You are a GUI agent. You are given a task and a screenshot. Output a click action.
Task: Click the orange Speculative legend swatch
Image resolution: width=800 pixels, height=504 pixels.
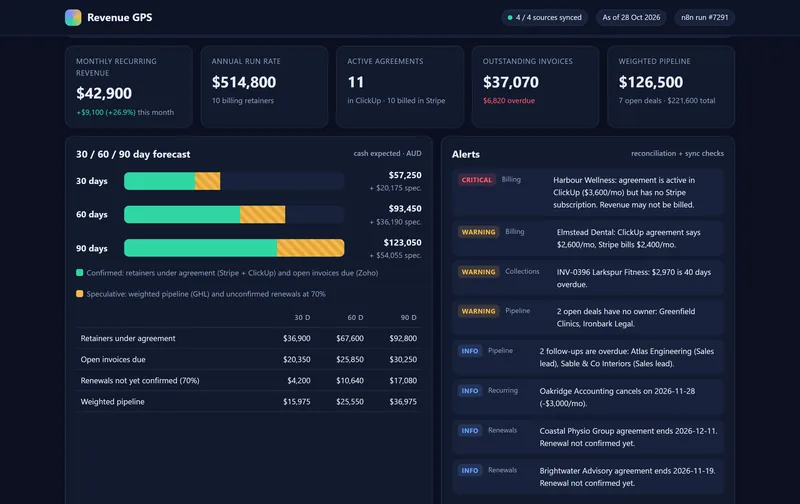(x=80, y=294)
